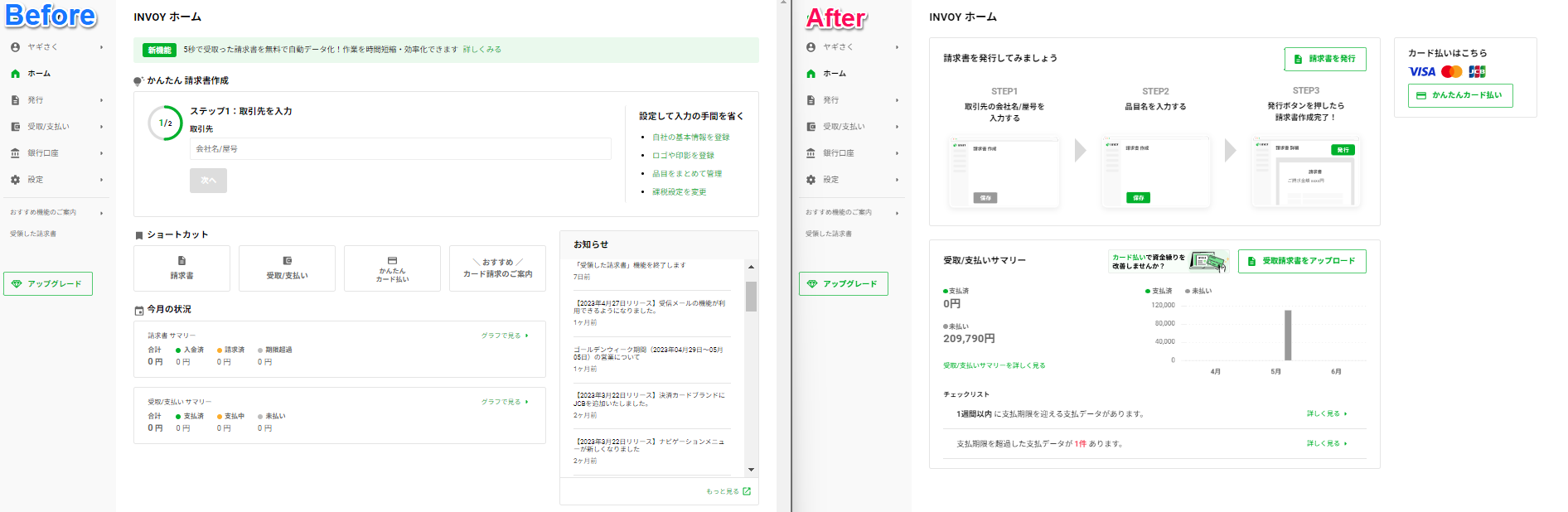Expand the 受取/支払い submenu arrow in Before sidebar
Screen dimensions: 1568x512
pyautogui.click(x=102, y=127)
